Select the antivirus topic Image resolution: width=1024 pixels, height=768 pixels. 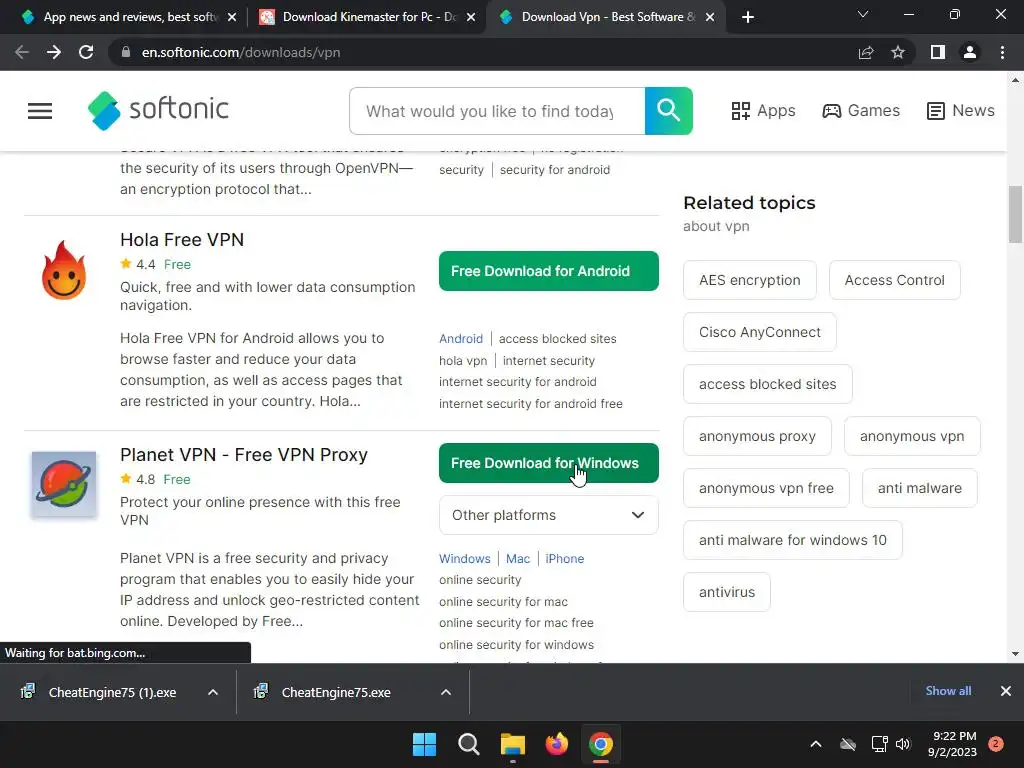point(727,592)
